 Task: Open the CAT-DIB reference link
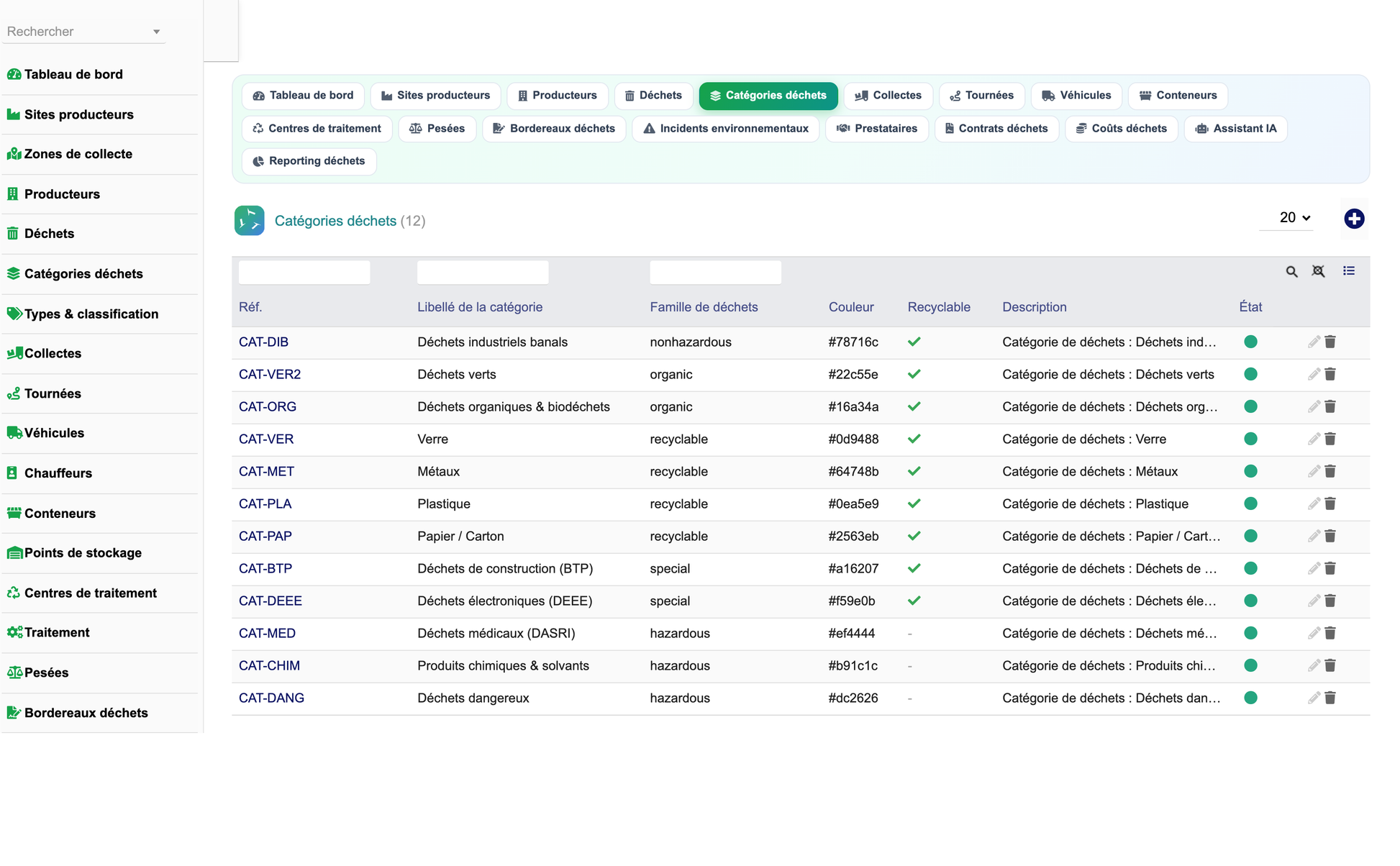(263, 342)
